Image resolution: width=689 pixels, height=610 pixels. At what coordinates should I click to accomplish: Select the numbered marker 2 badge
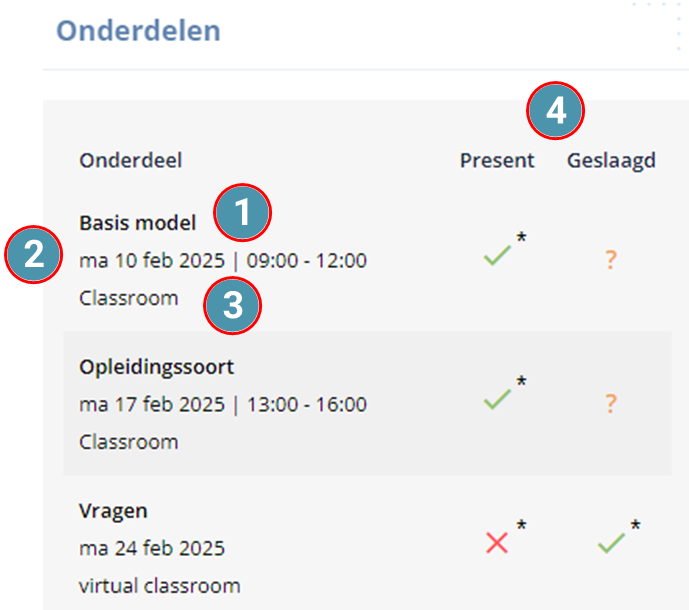click(x=34, y=254)
